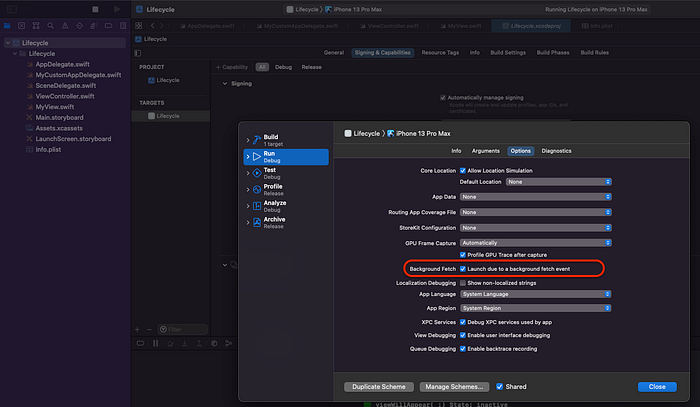
Task: Select Main.storyboard in navigator
Action: [59, 117]
